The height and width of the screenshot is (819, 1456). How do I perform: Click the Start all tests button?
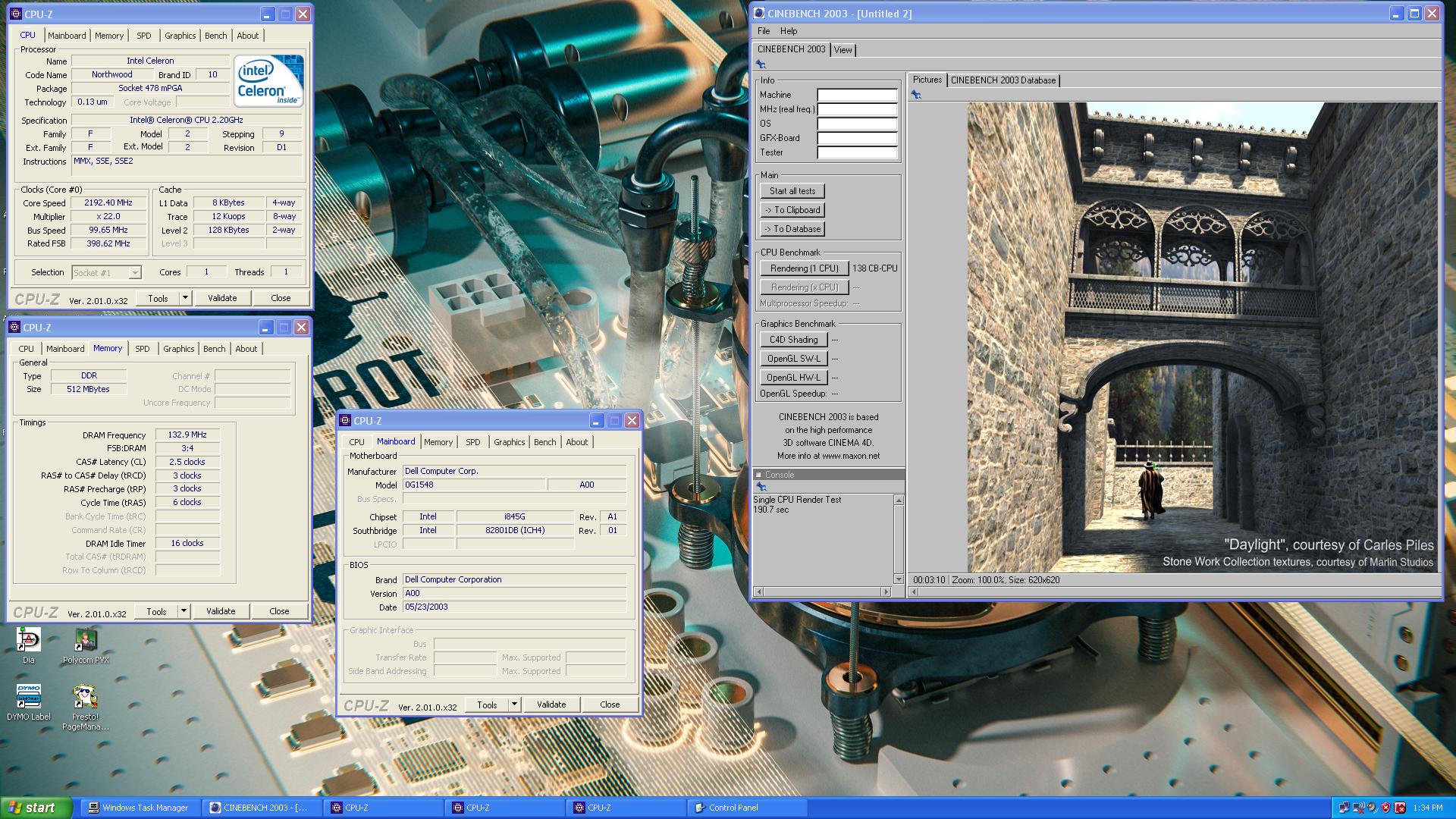click(792, 191)
